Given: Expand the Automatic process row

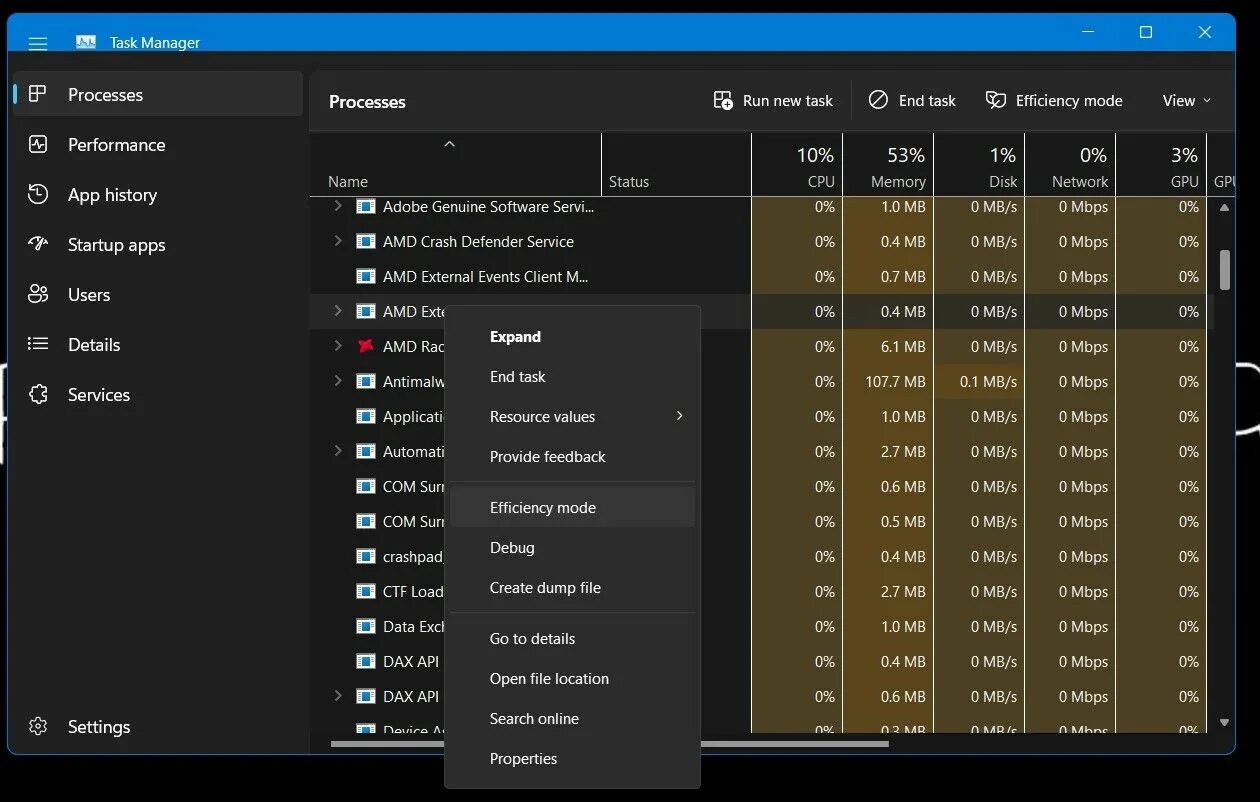Looking at the screenshot, I should coord(337,451).
